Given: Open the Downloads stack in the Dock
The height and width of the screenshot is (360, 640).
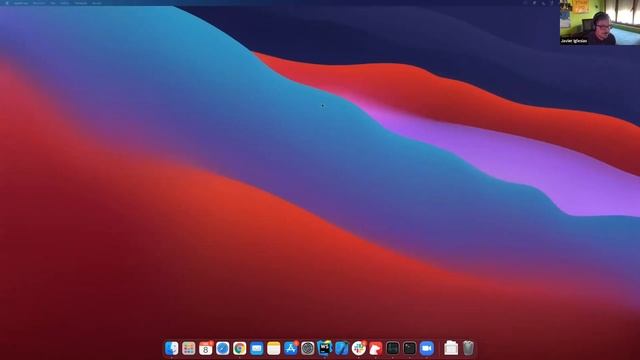Looking at the screenshot, I should click(x=451, y=348).
